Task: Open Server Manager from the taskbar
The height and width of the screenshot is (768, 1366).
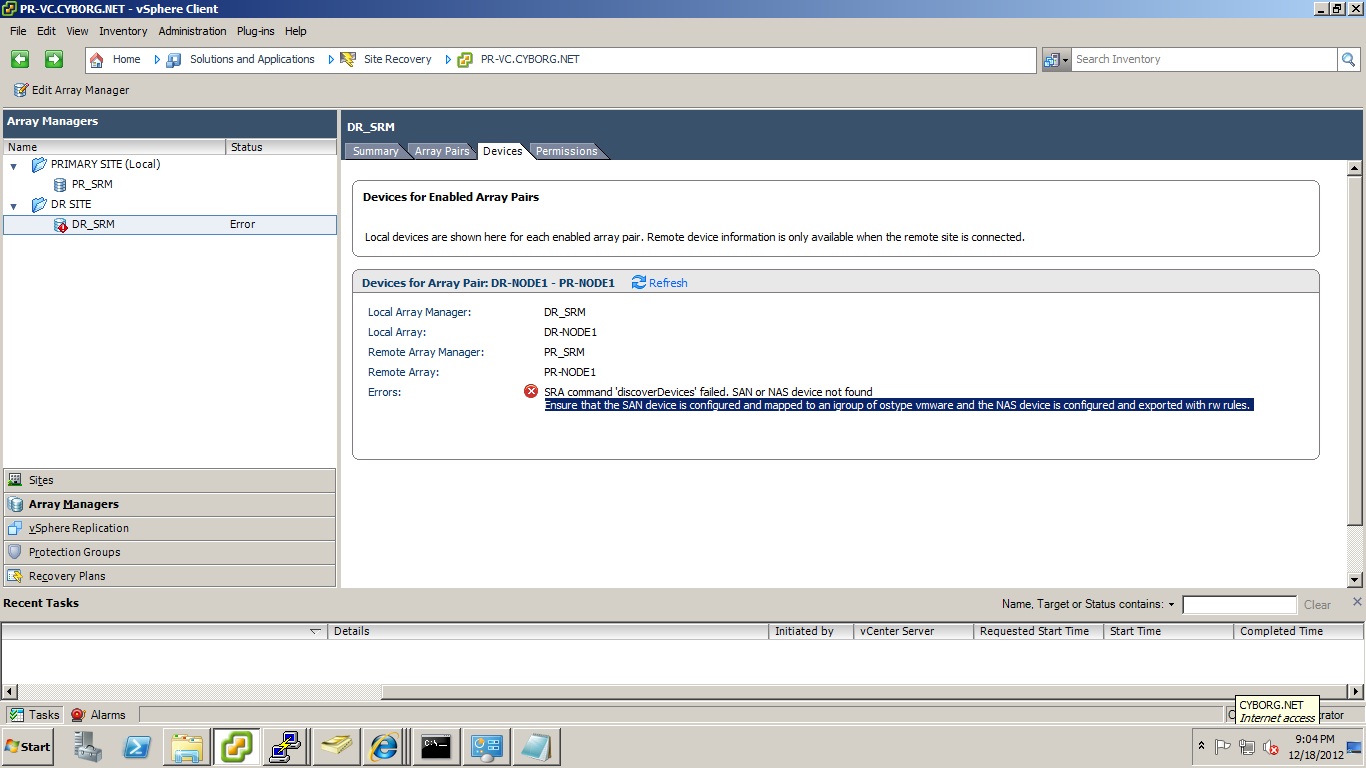Action: tap(88, 746)
